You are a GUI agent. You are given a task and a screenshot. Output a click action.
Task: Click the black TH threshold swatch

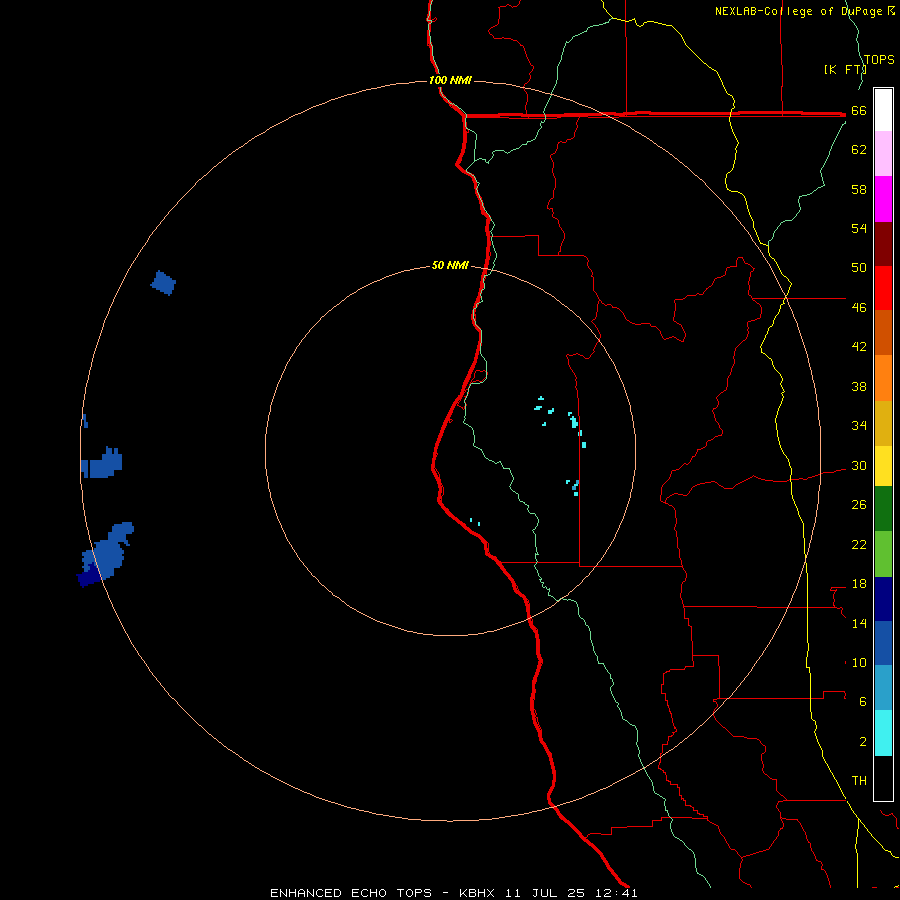coord(883,778)
